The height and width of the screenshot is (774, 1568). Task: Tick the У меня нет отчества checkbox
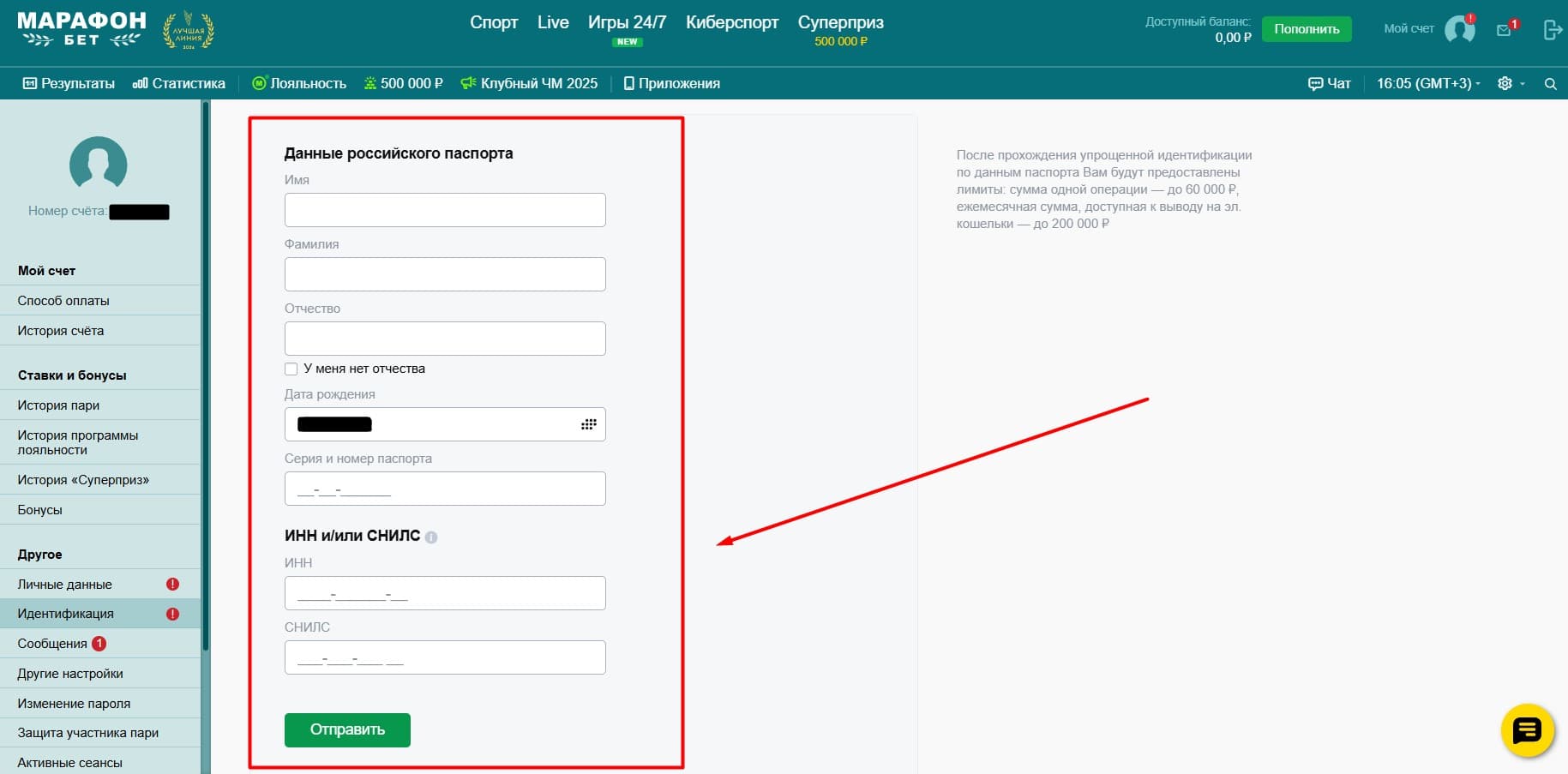pos(291,369)
